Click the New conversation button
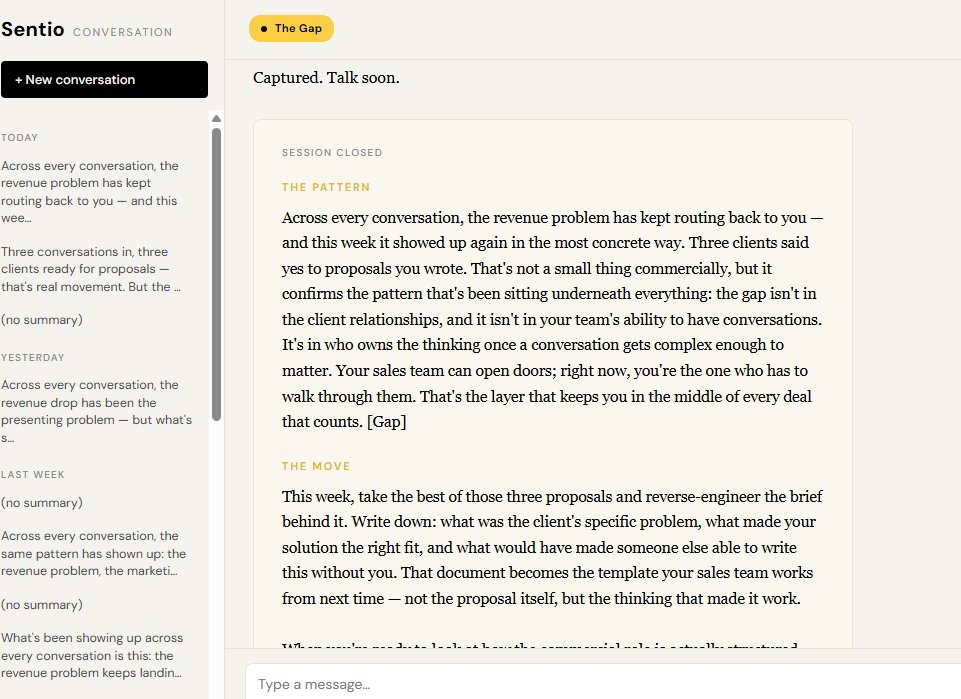Image resolution: width=961 pixels, height=699 pixels. point(104,80)
